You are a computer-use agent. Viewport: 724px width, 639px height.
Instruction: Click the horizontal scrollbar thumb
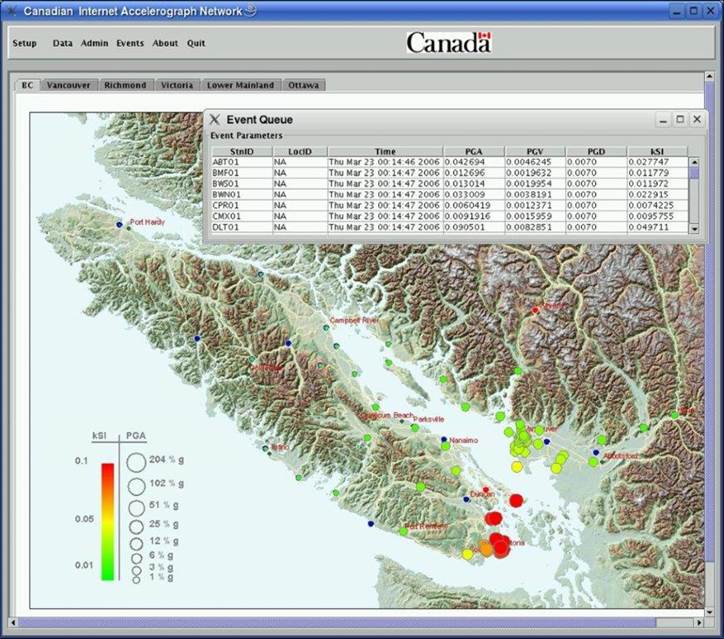click(337, 623)
